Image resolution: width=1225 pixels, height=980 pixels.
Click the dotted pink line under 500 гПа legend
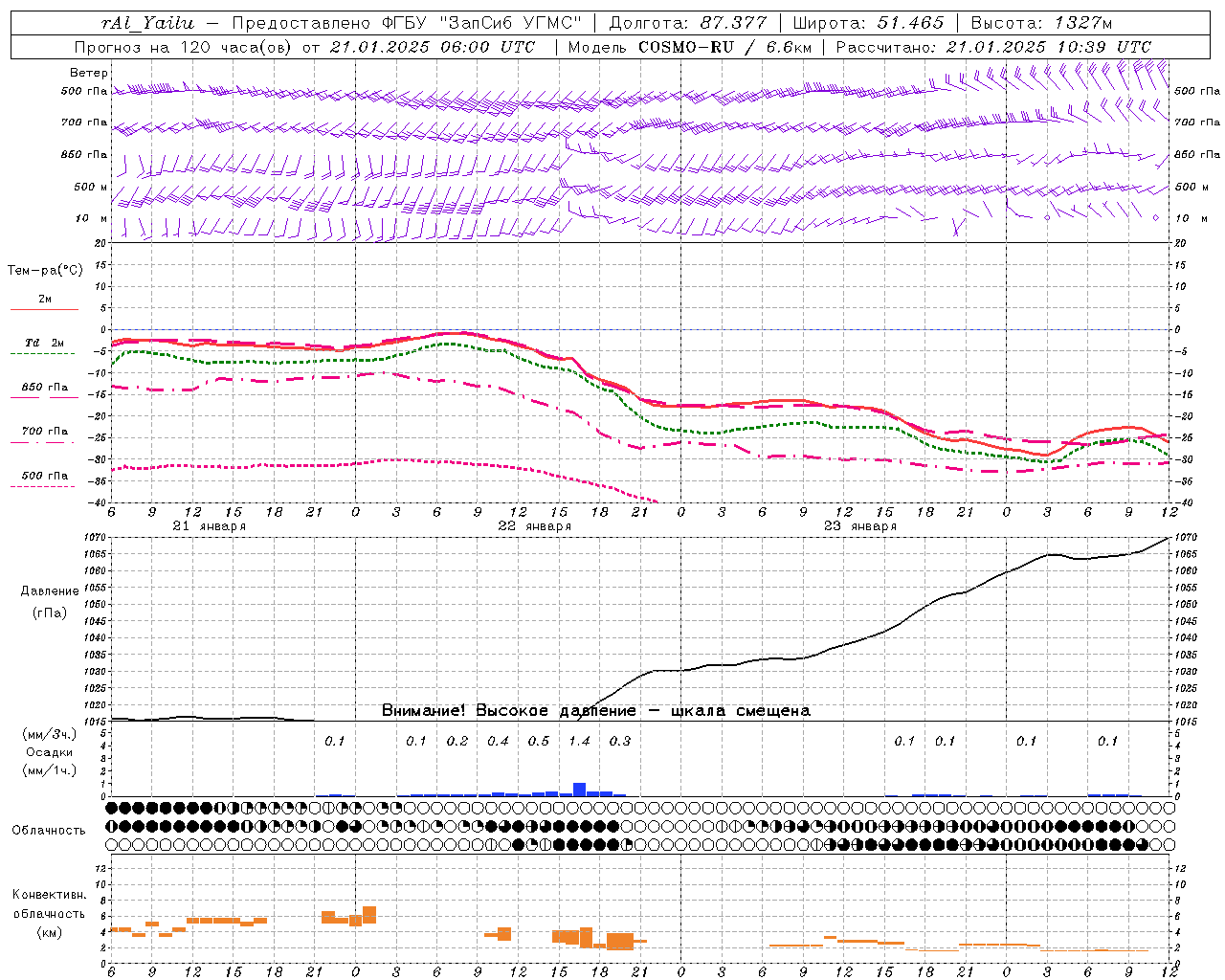tap(42, 487)
